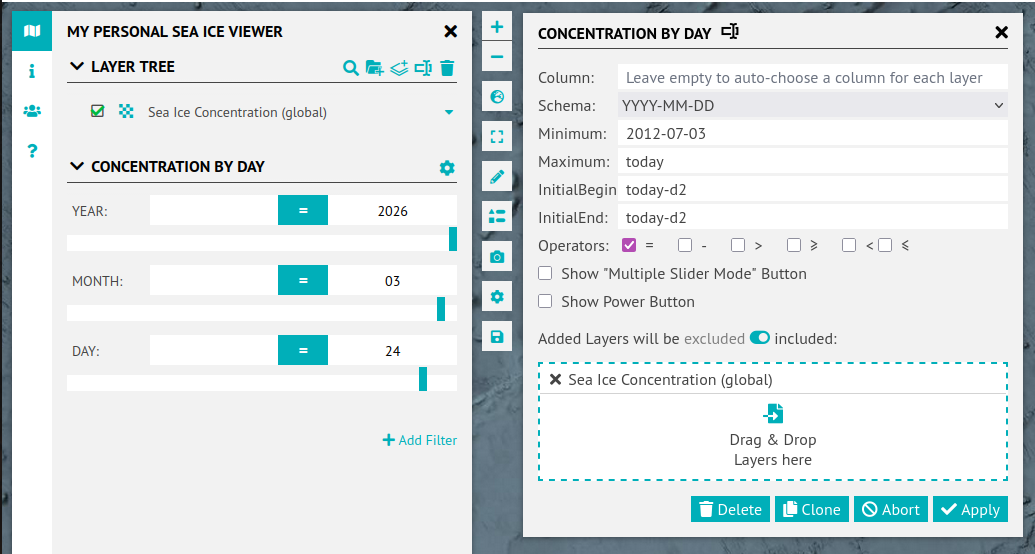Click the camera screenshot map button

point(497,256)
